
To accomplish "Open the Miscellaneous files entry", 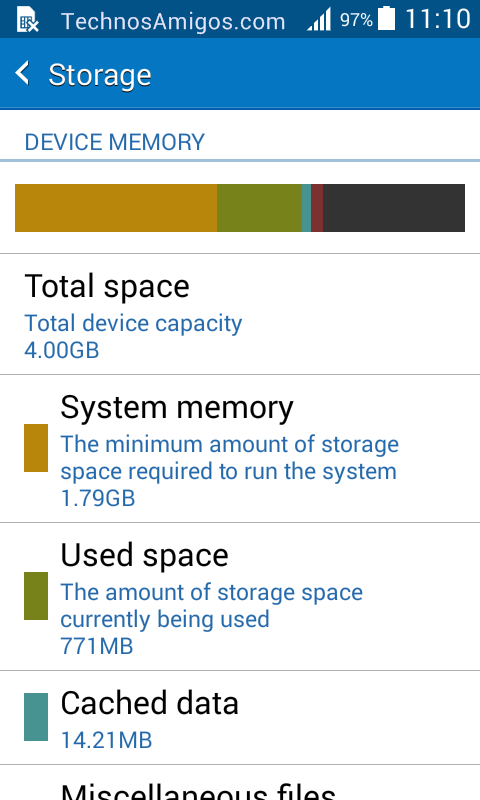I will click(240, 783).
